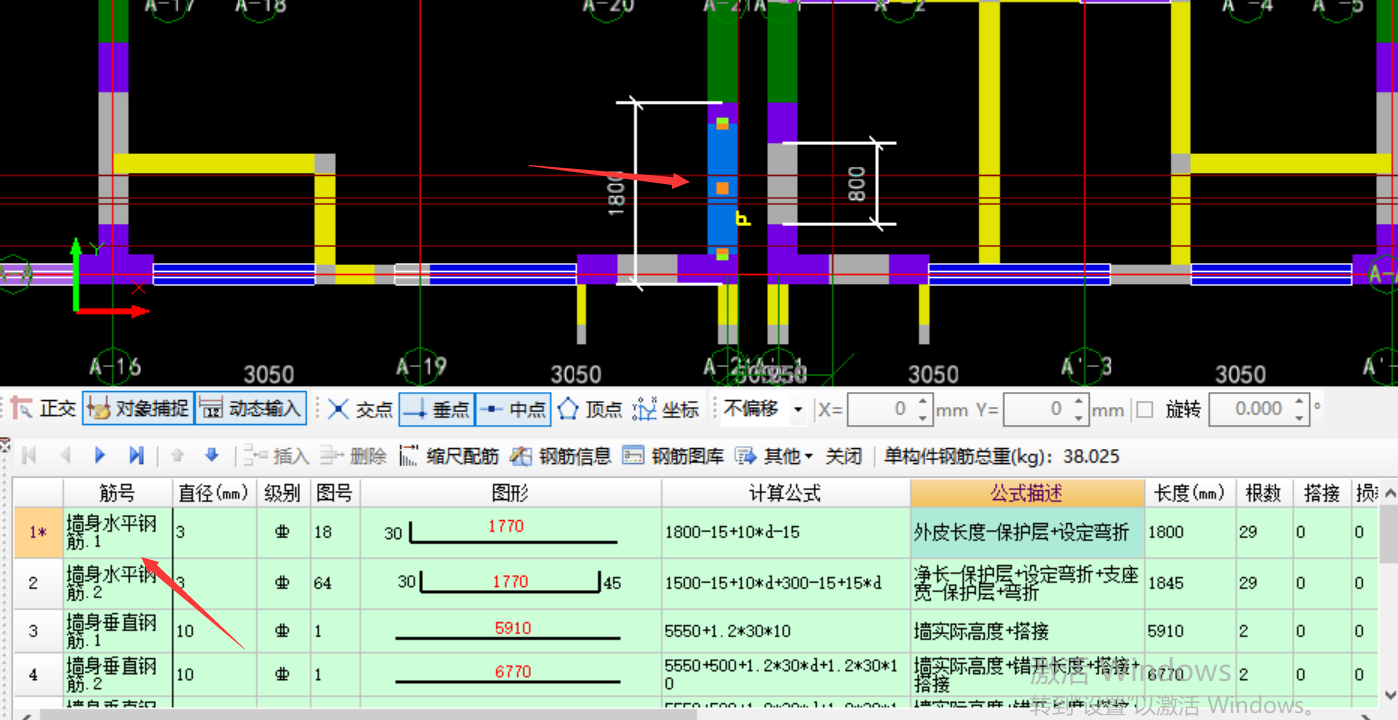Select row header 4

click(38, 674)
